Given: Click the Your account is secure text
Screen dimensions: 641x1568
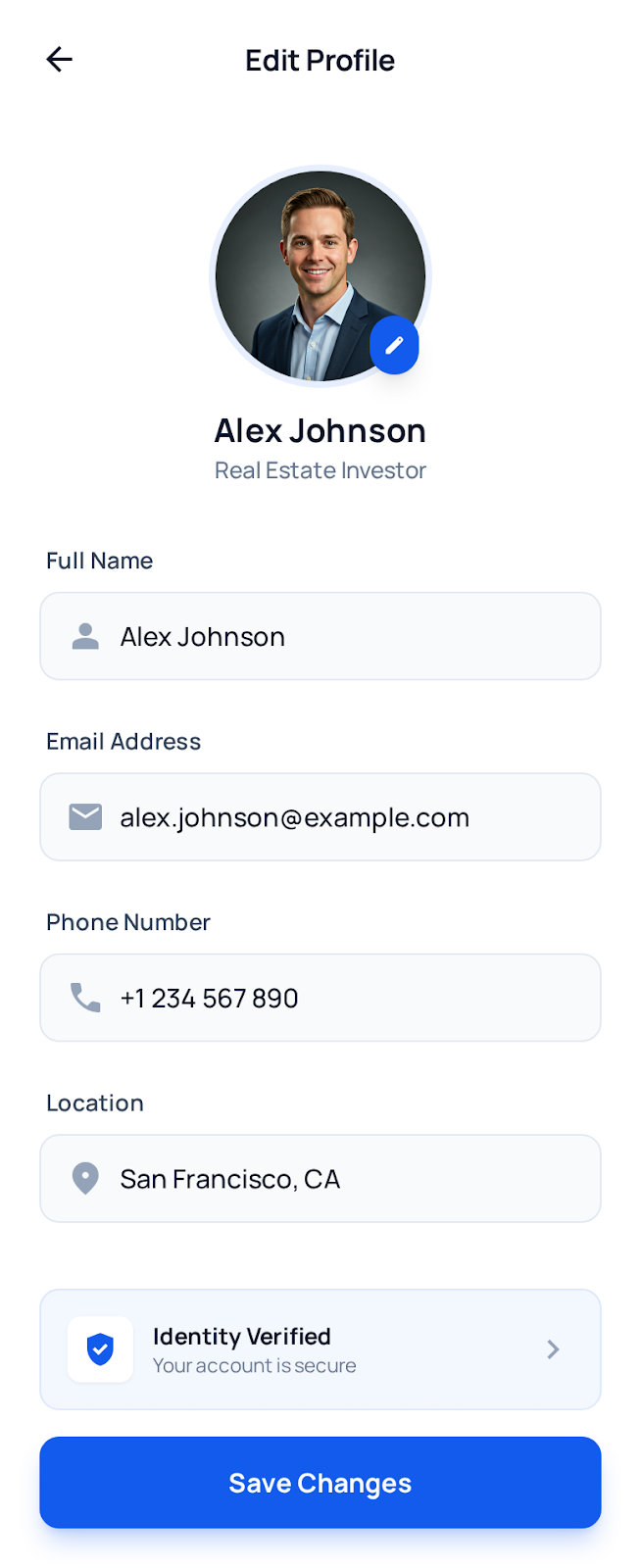Looking at the screenshot, I should pos(255,1366).
